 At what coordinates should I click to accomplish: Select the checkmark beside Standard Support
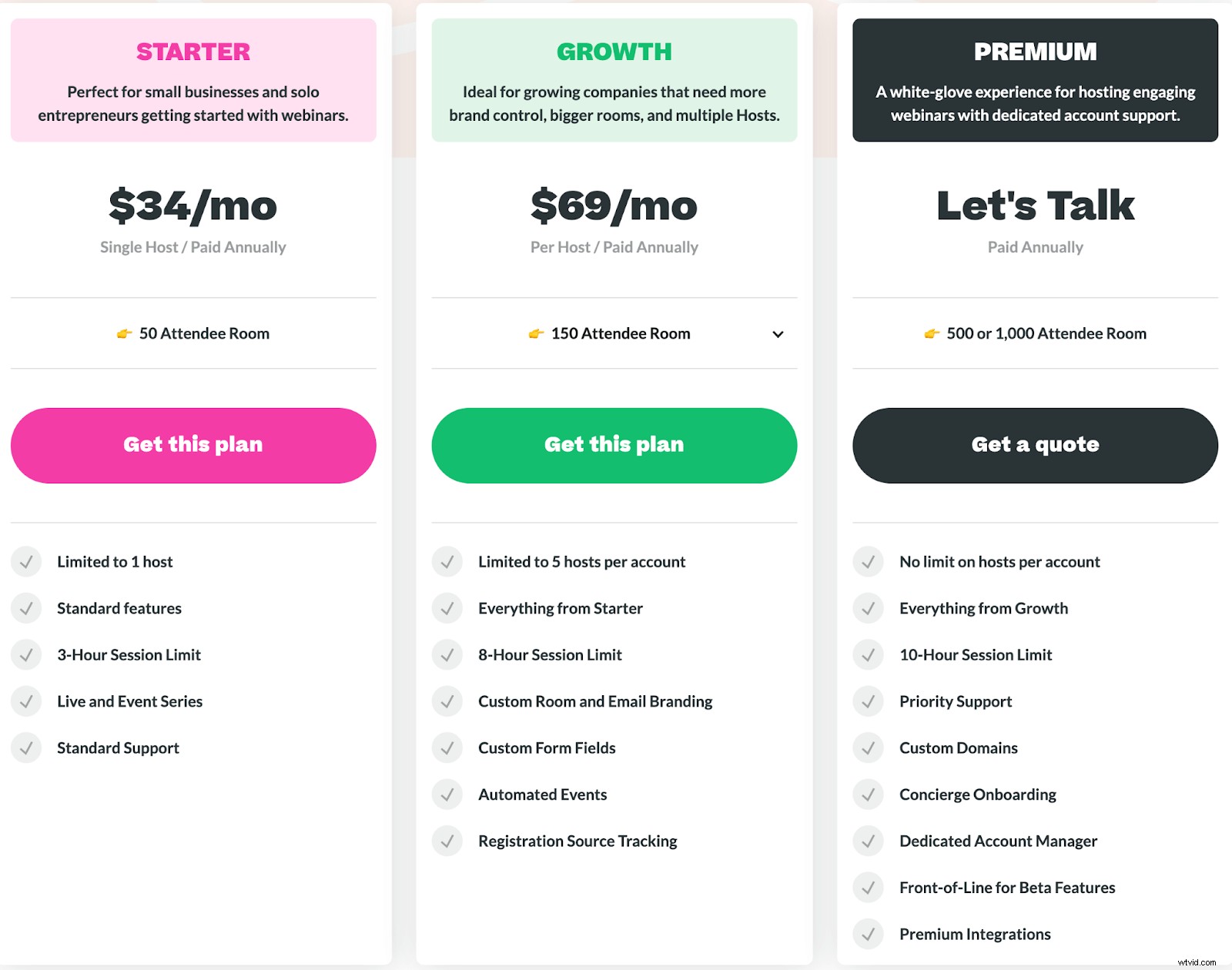[26, 748]
